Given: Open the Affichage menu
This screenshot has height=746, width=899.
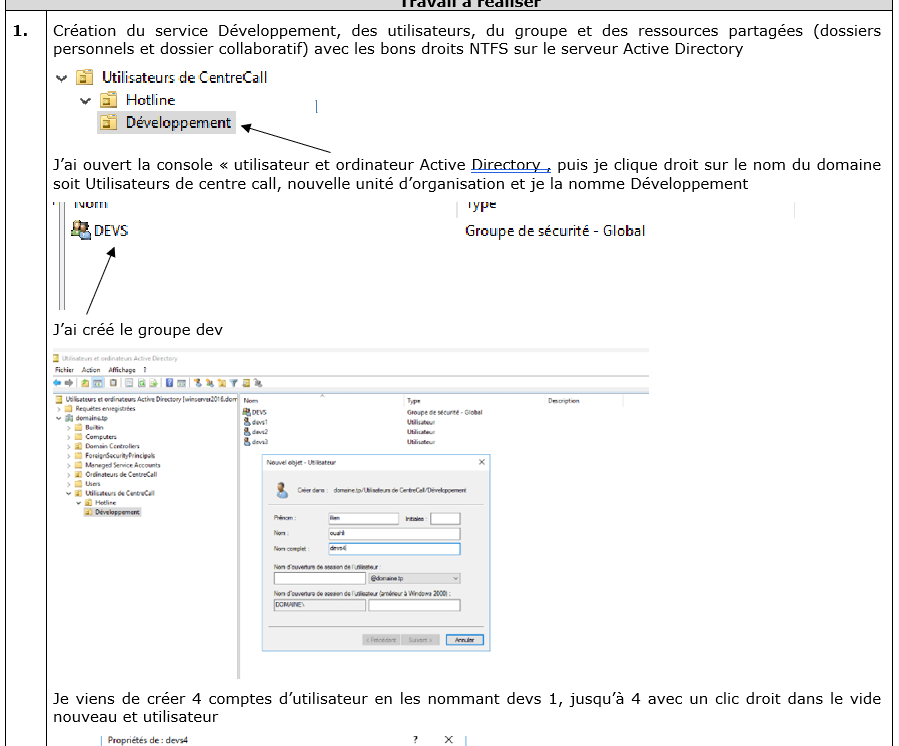Looking at the screenshot, I should pyautogui.click(x=122, y=370).
